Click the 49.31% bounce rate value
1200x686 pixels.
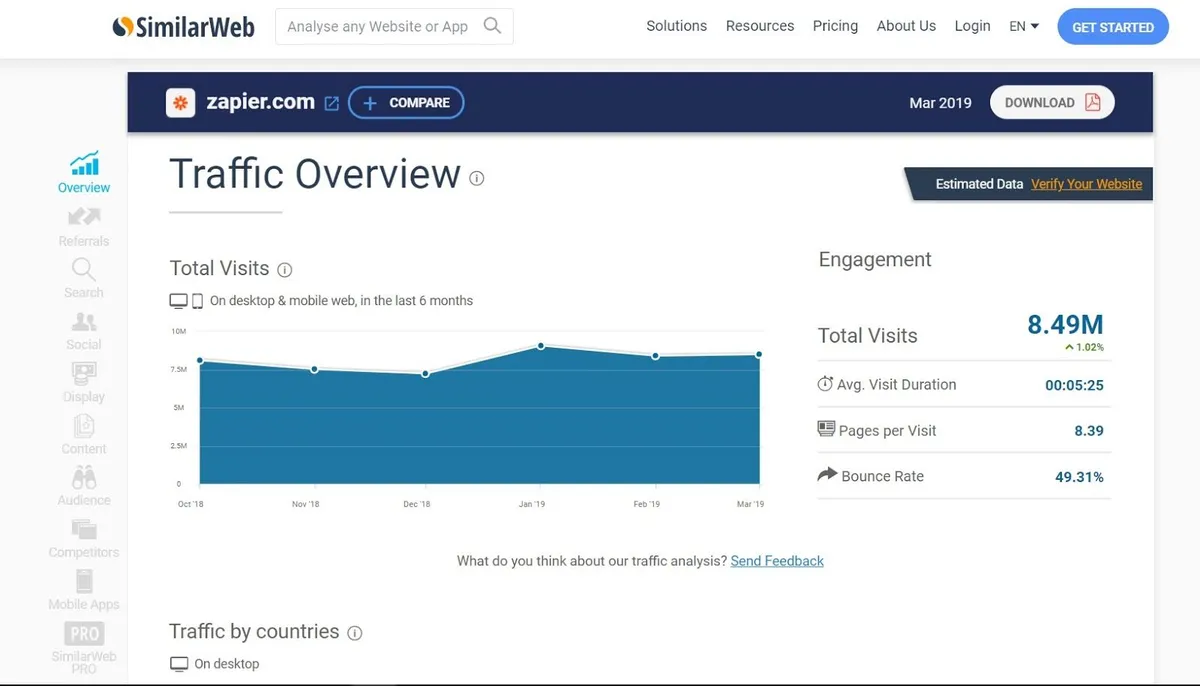[1079, 477]
